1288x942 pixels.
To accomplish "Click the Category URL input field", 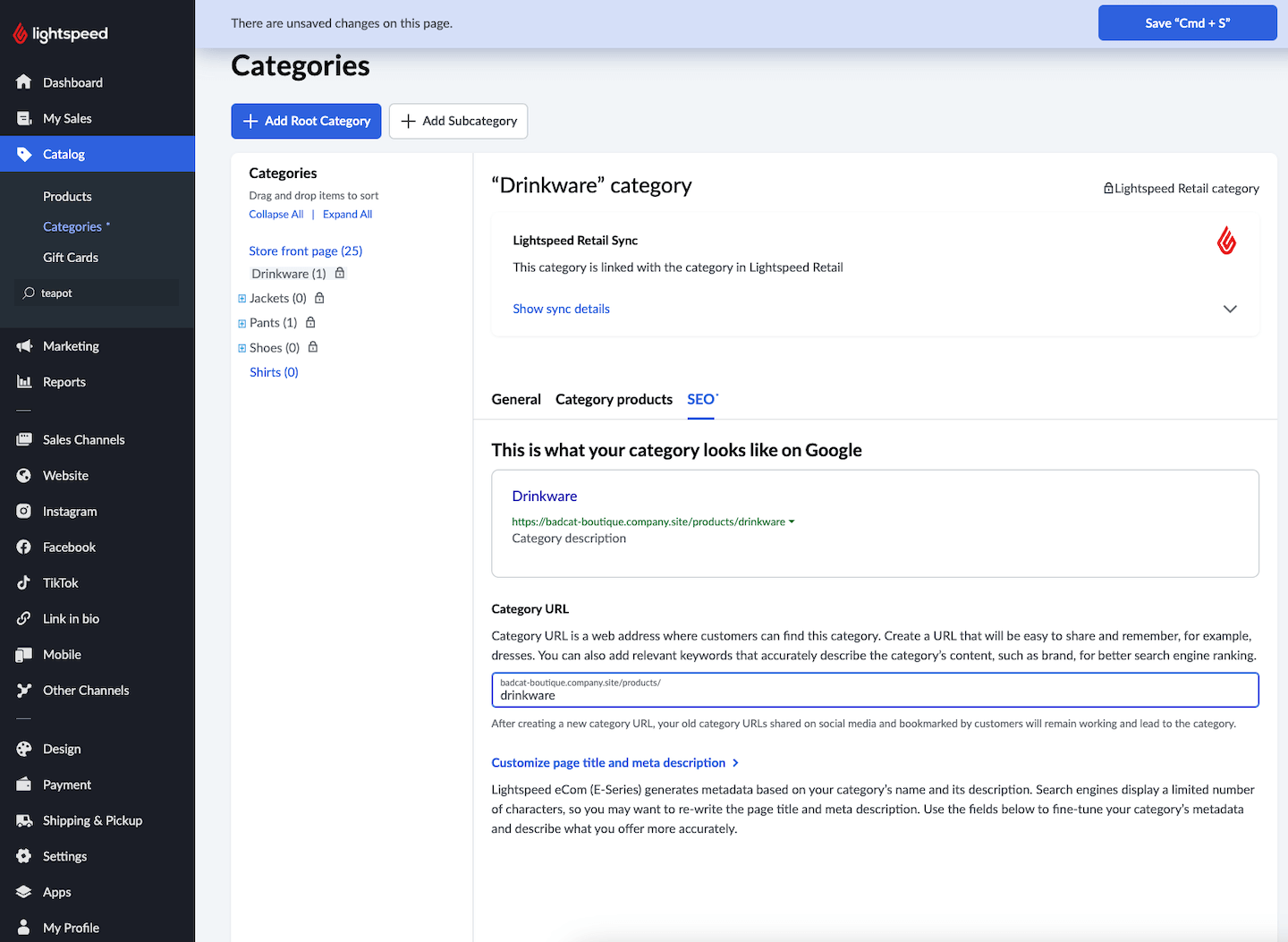I will 875,690.
